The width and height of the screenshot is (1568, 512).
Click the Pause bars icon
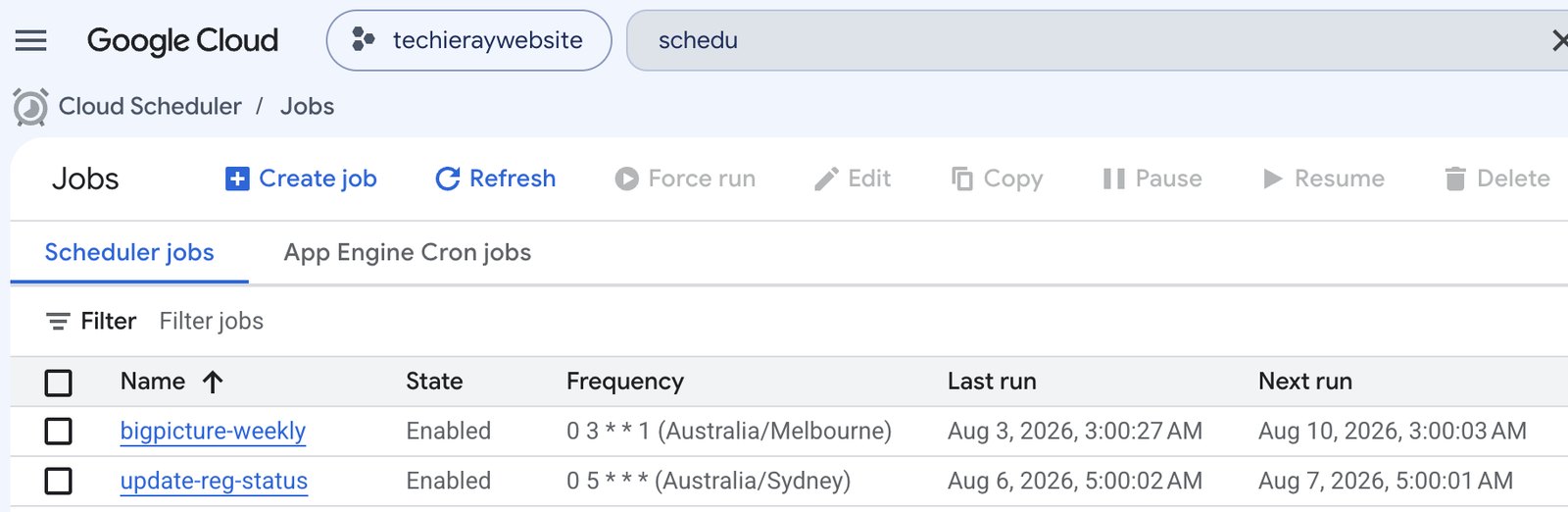tap(1113, 179)
